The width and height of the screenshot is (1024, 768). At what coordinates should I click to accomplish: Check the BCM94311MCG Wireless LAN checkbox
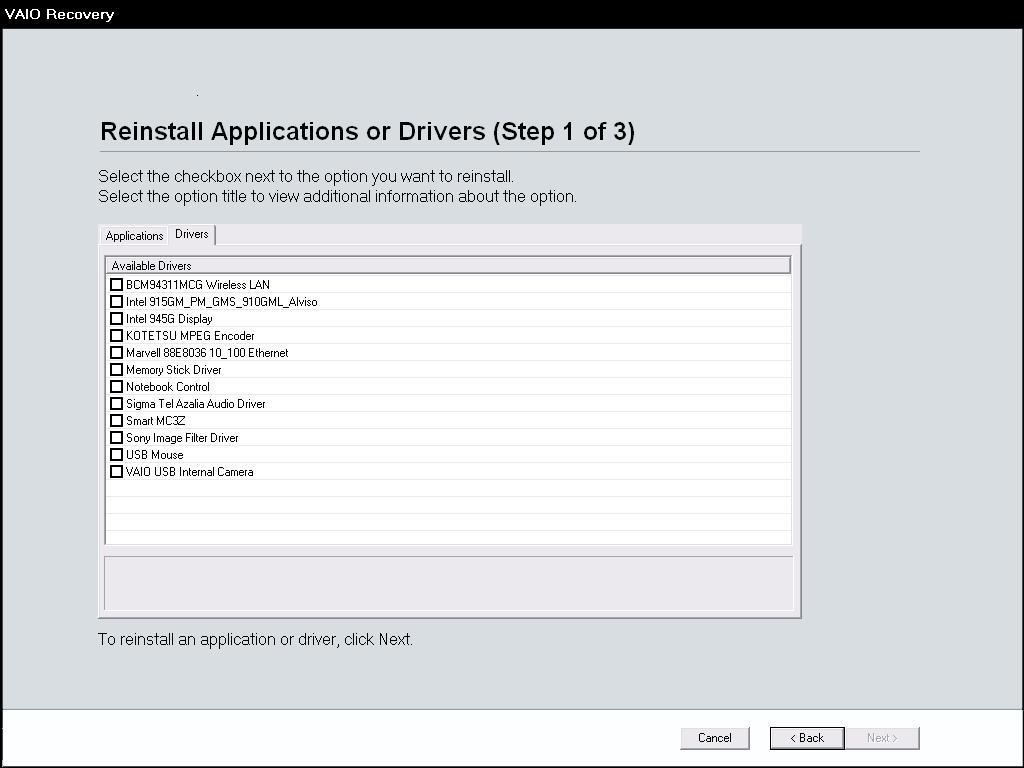point(116,285)
